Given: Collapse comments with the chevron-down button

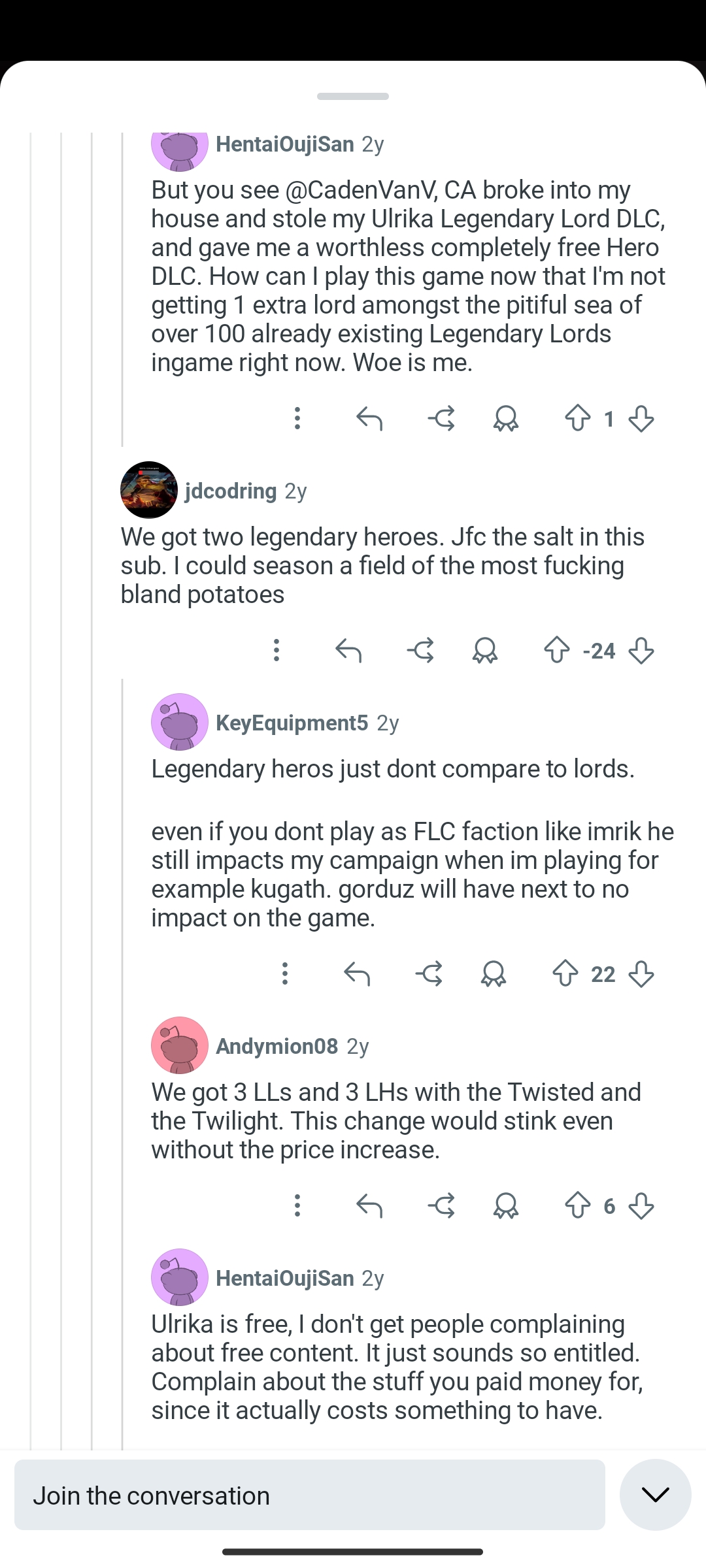Looking at the screenshot, I should coord(655,1495).
